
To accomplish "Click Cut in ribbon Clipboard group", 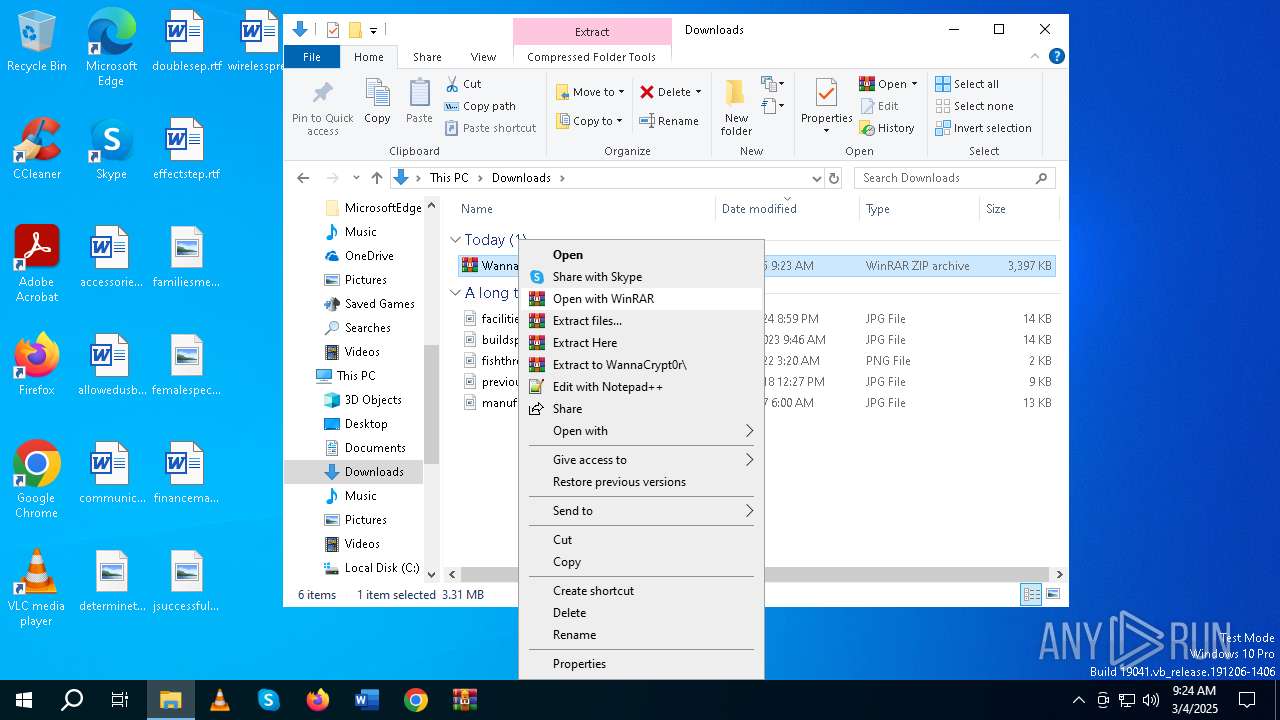I will pyautogui.click(x=463, y=84).
